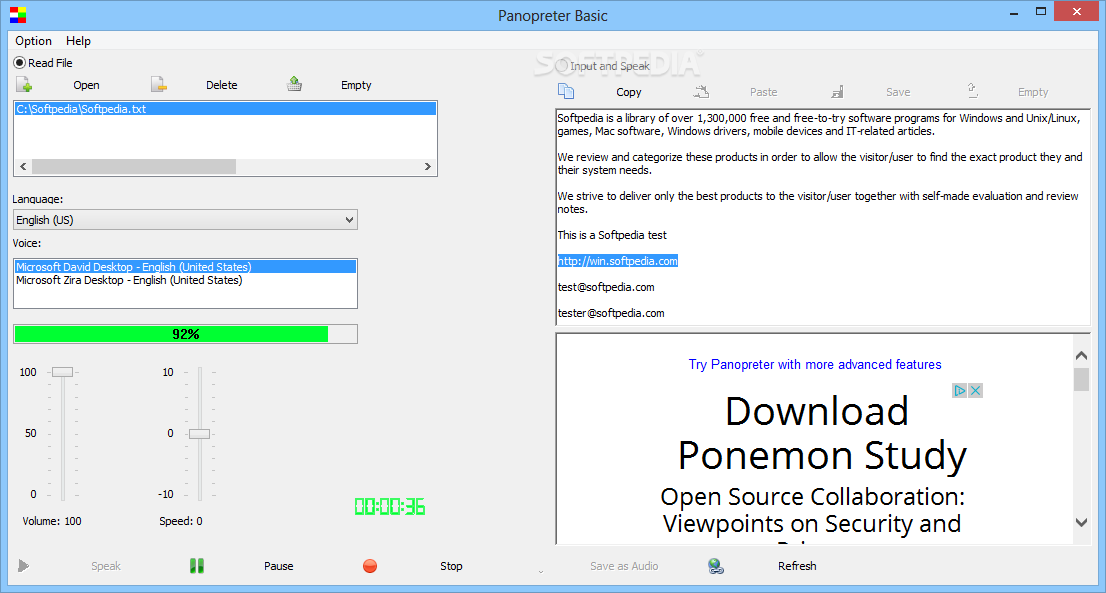Select Microsoft Zira Desktop voice
Image resolution: width=1106 pixels, height=593 pixels.
185,280
